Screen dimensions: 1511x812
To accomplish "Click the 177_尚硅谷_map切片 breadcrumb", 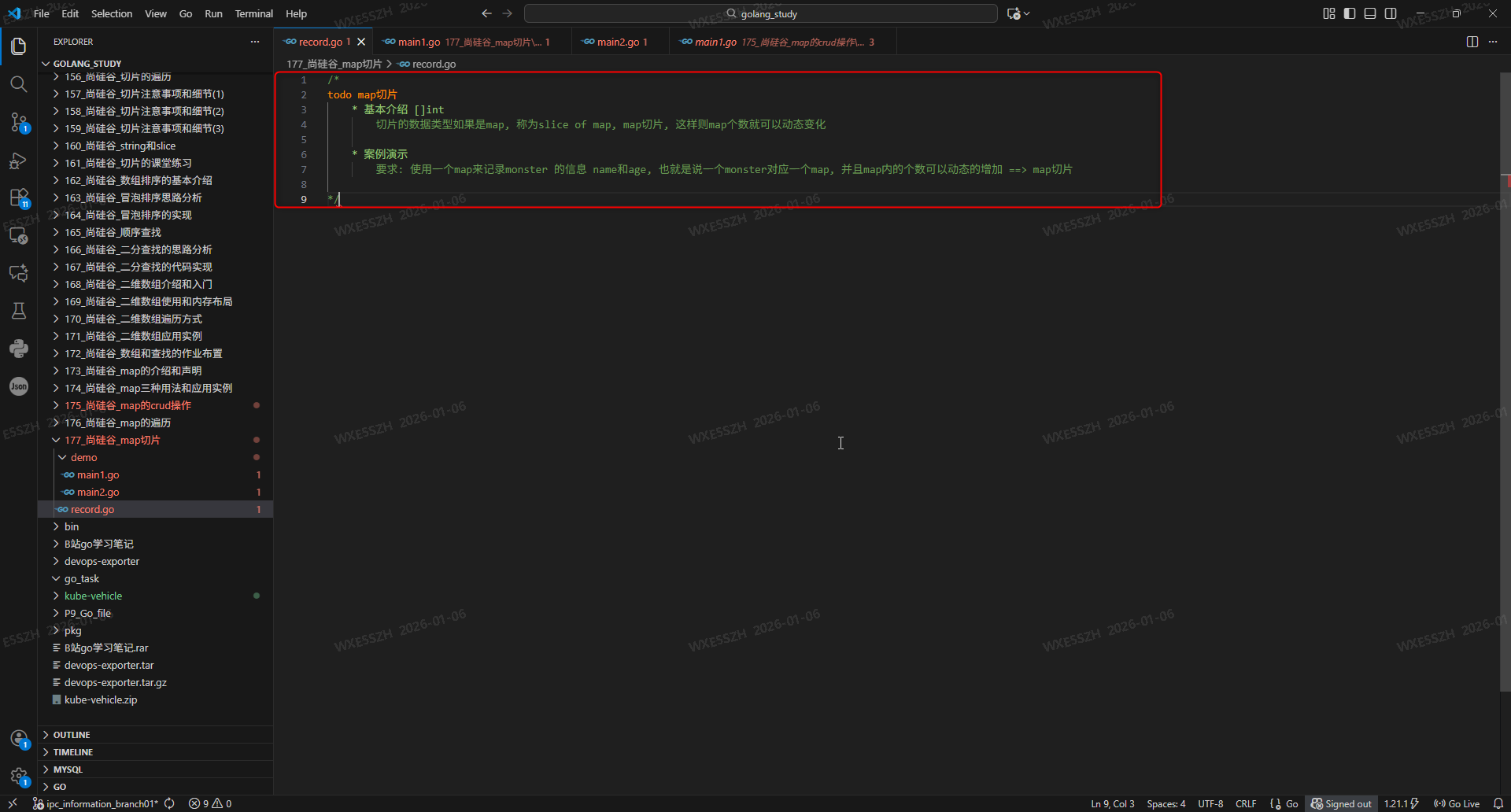I will click(x=334, y=64).
